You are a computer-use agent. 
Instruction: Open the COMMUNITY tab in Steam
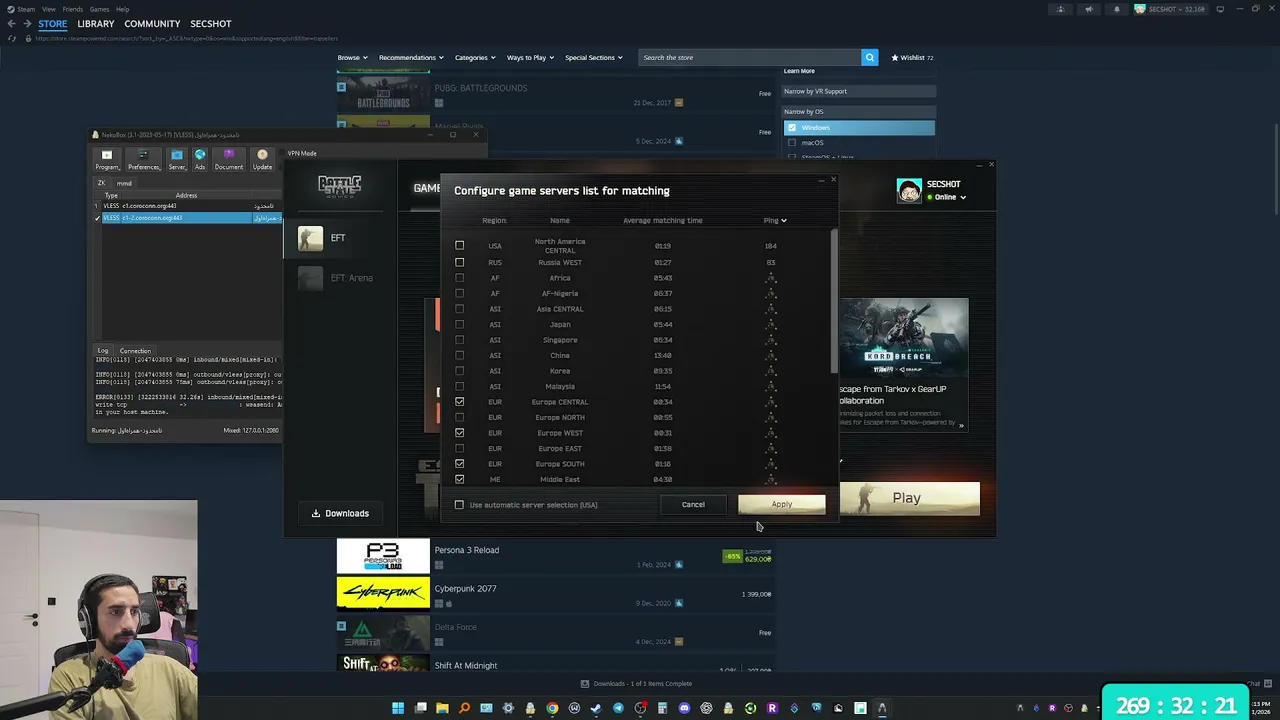152,24
